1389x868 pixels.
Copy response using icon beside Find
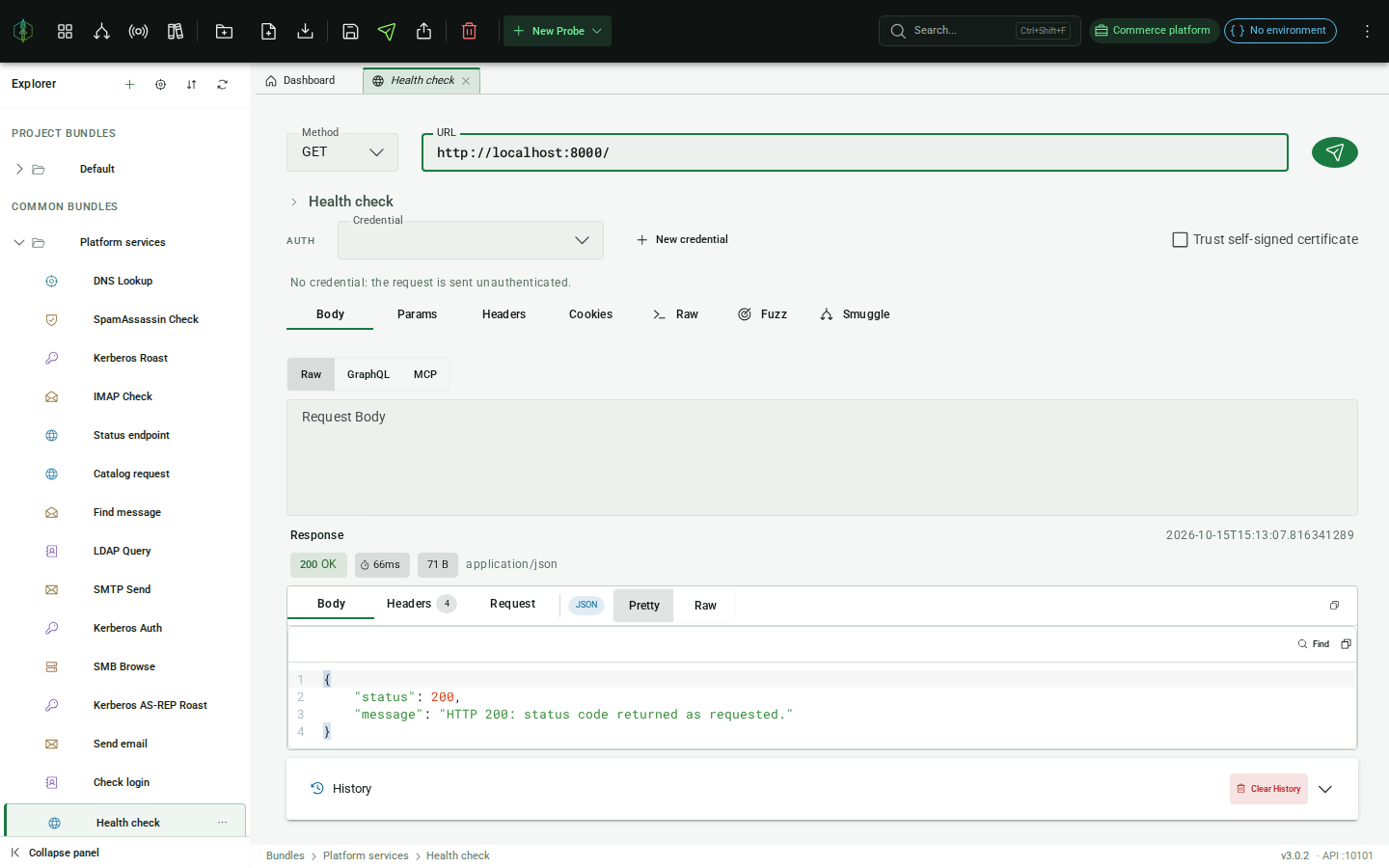[1346, 644]
